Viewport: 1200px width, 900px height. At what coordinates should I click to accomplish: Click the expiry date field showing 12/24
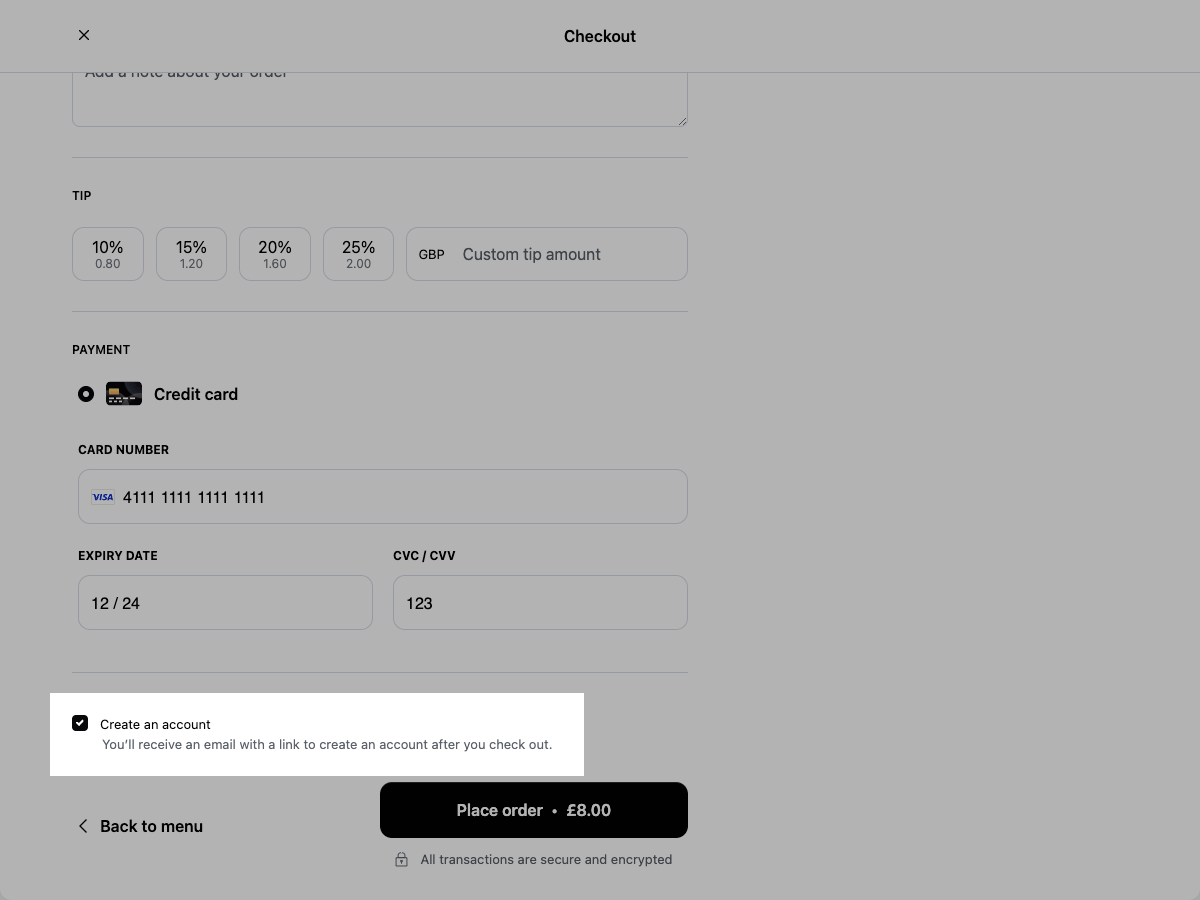[225, 602]
